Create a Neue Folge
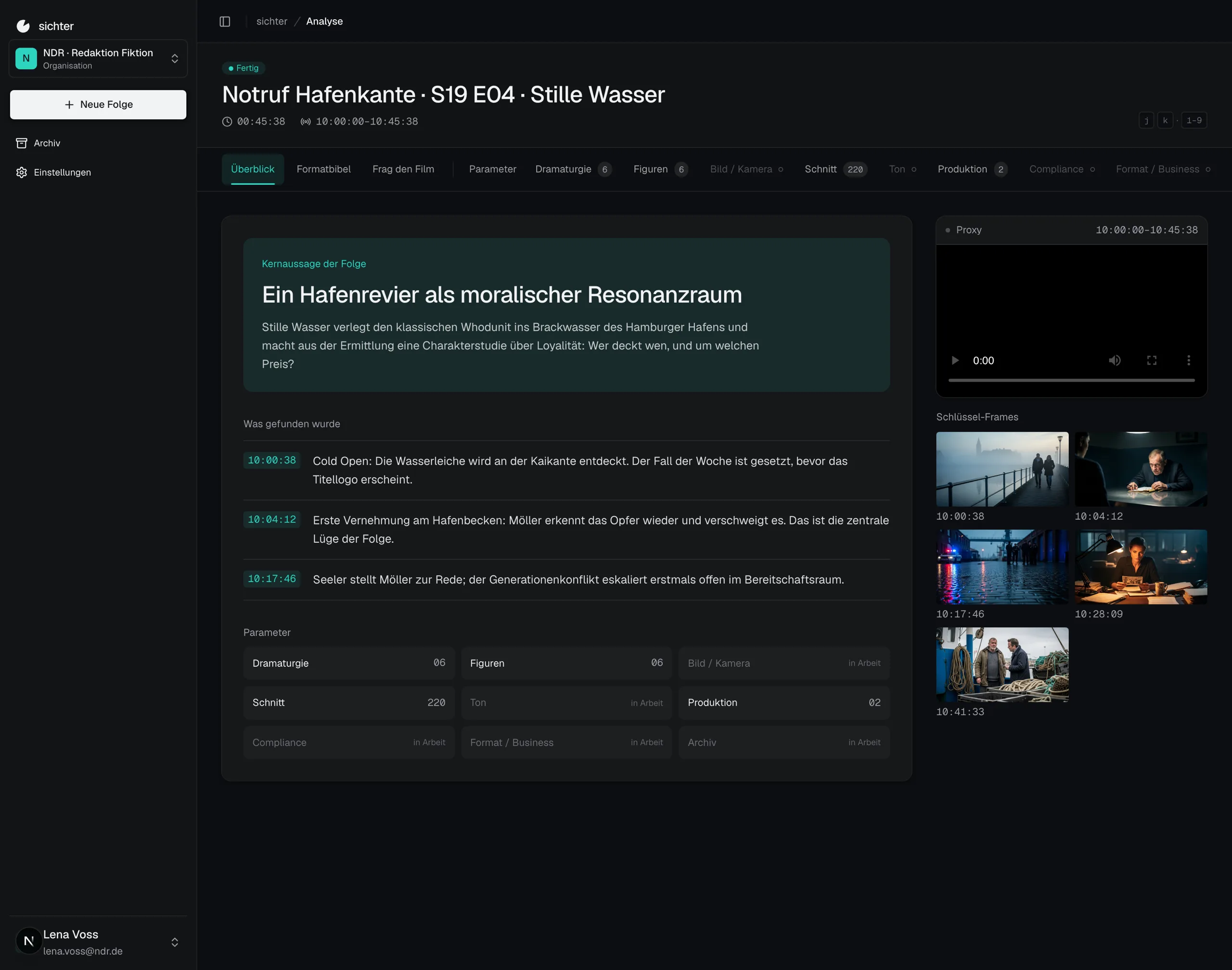The width and height of the screenshot is (1232, 970). [x=98, y=104]
